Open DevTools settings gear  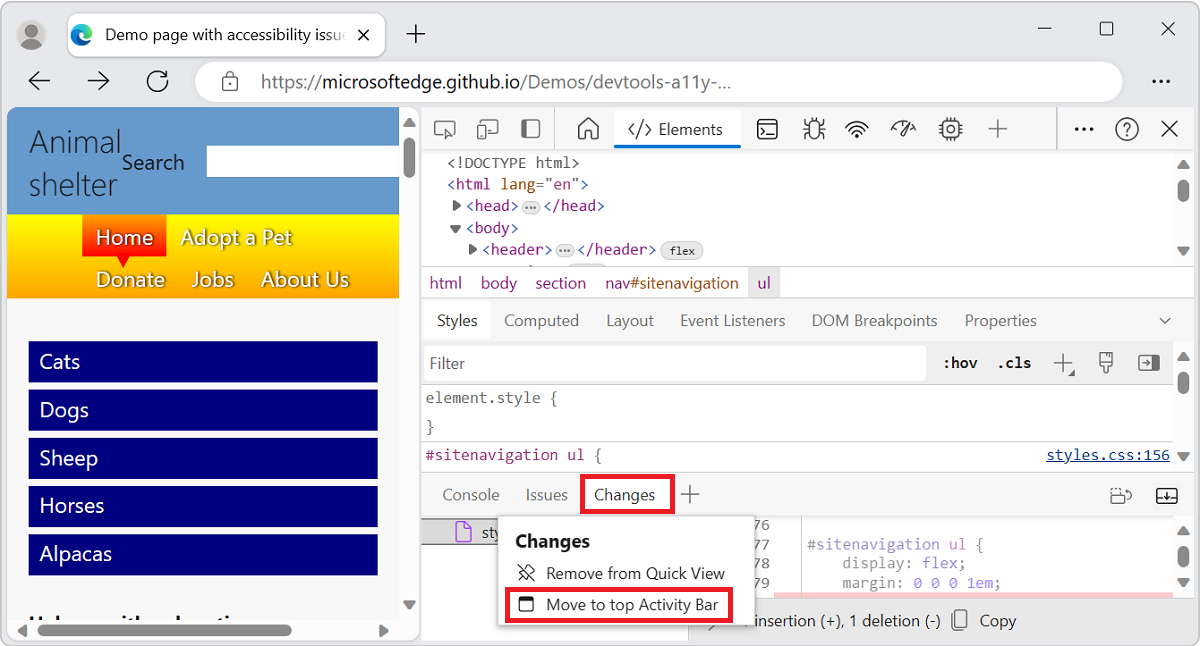click(950, 128)
